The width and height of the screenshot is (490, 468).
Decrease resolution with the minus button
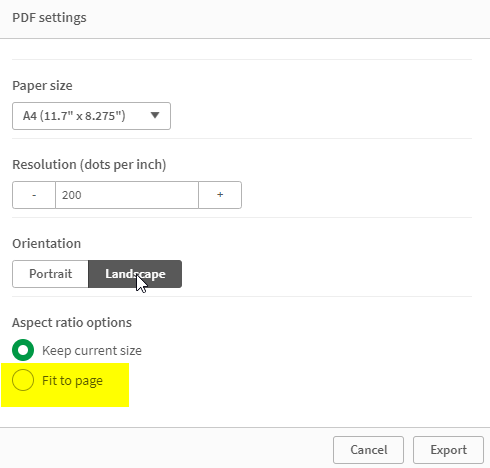pyautogui.click(x=34, y=195)
